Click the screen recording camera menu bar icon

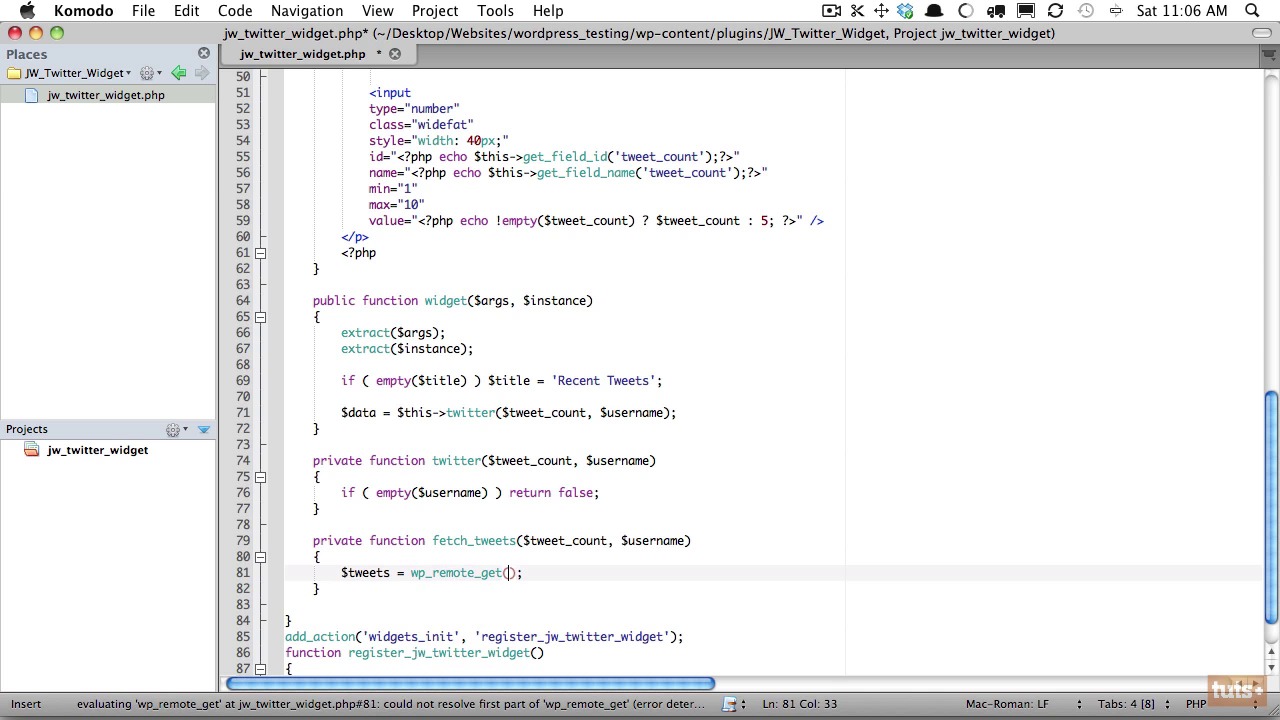tap(831, 11)
